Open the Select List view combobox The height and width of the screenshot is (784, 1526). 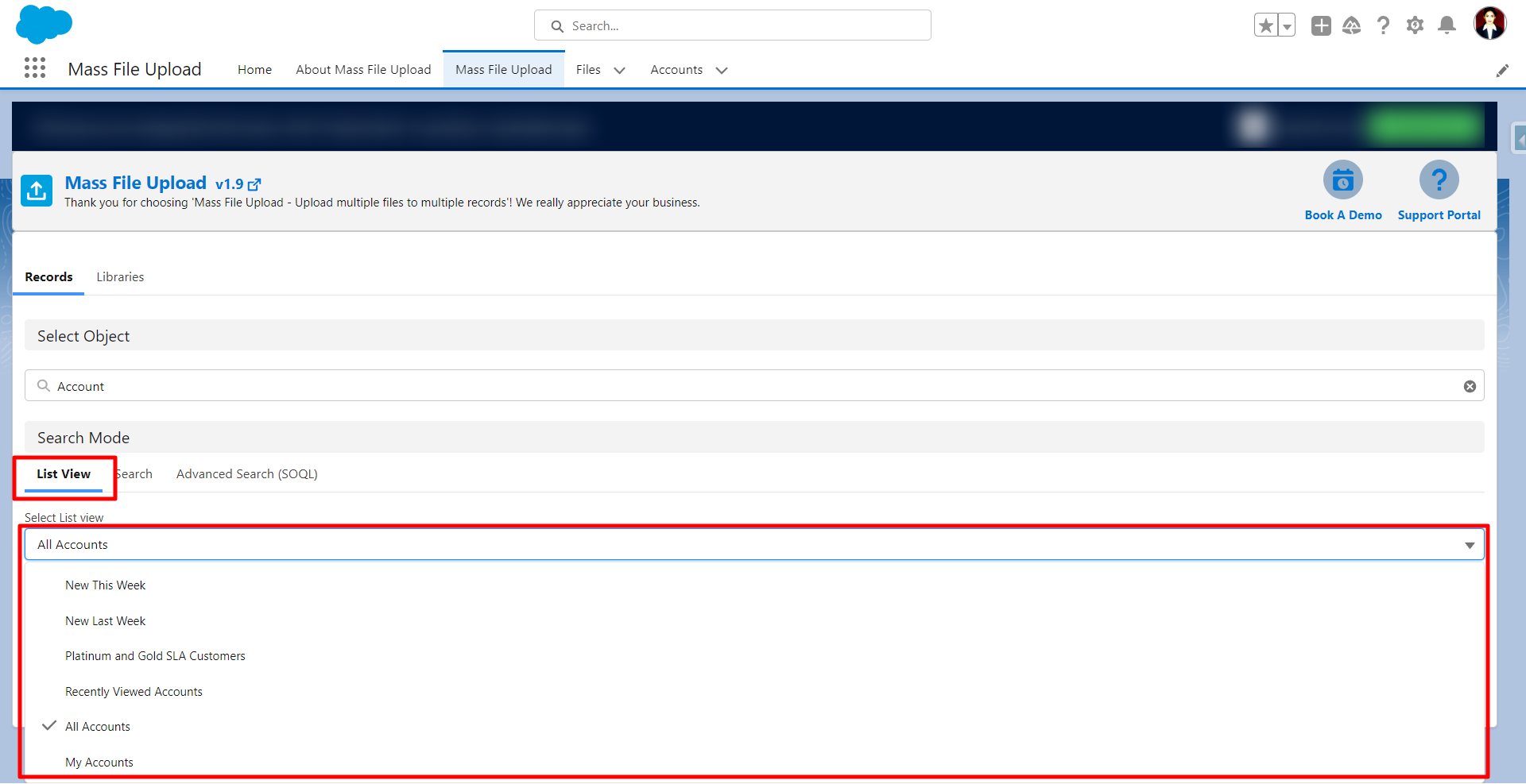click(x=753, y=545)
